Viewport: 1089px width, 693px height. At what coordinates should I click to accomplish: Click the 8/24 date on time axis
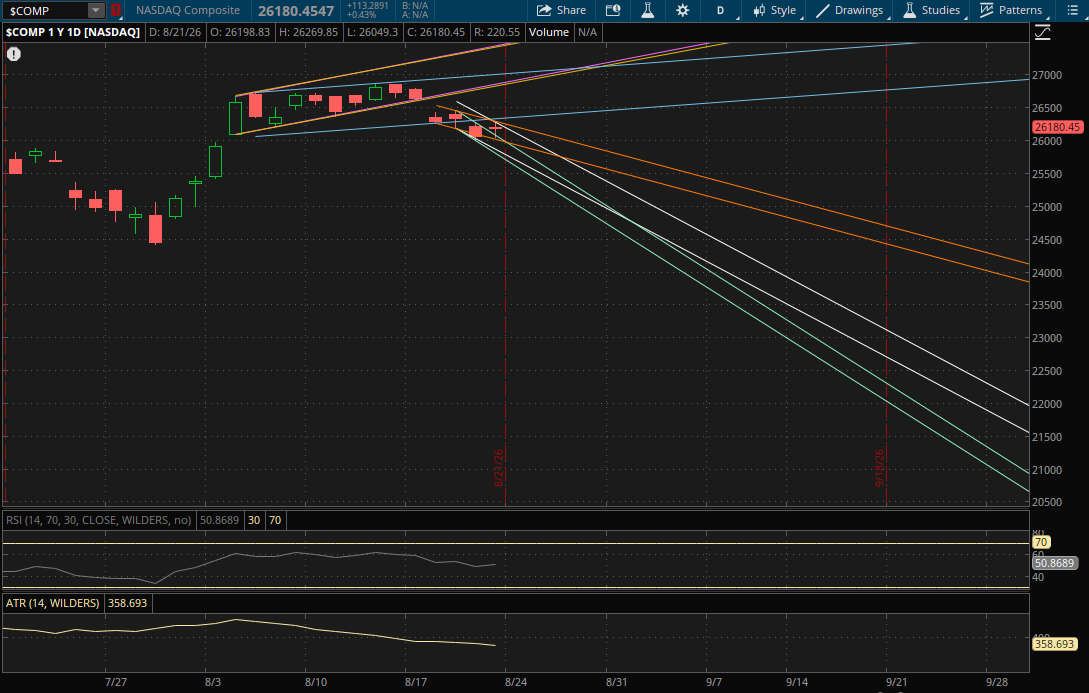point(515,682)
